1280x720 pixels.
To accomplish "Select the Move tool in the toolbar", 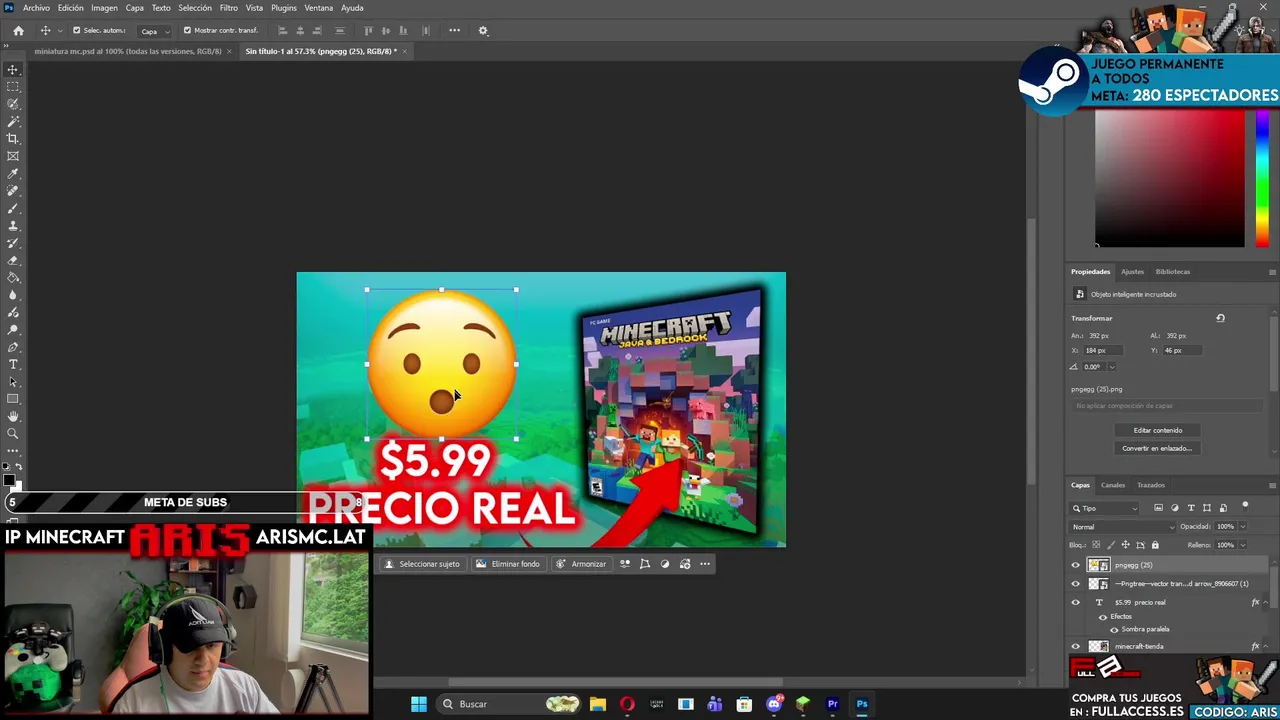I will (13, 69).
